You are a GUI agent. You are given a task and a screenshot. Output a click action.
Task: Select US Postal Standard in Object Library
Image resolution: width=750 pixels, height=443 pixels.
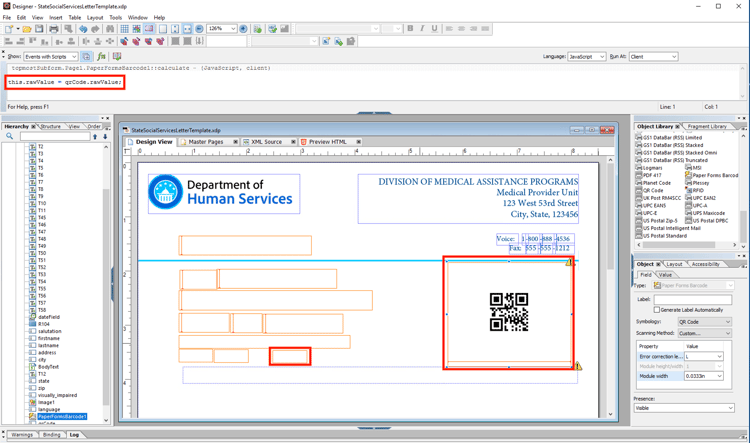point(662,236)
